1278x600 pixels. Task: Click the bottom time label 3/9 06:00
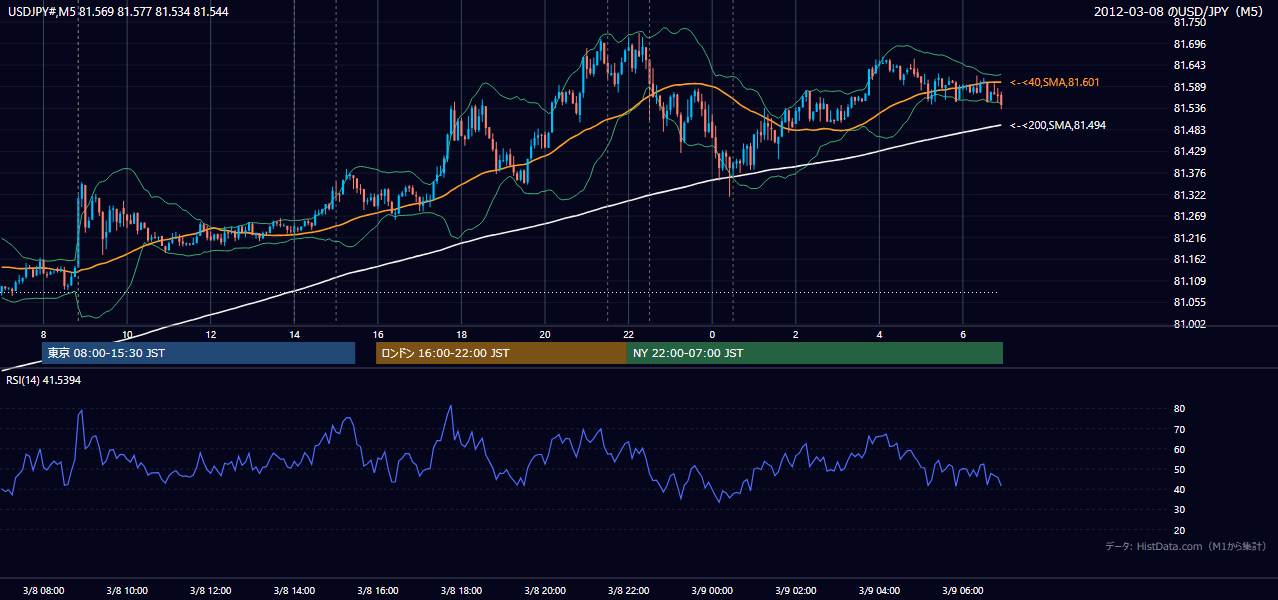(x=963, y=590)
